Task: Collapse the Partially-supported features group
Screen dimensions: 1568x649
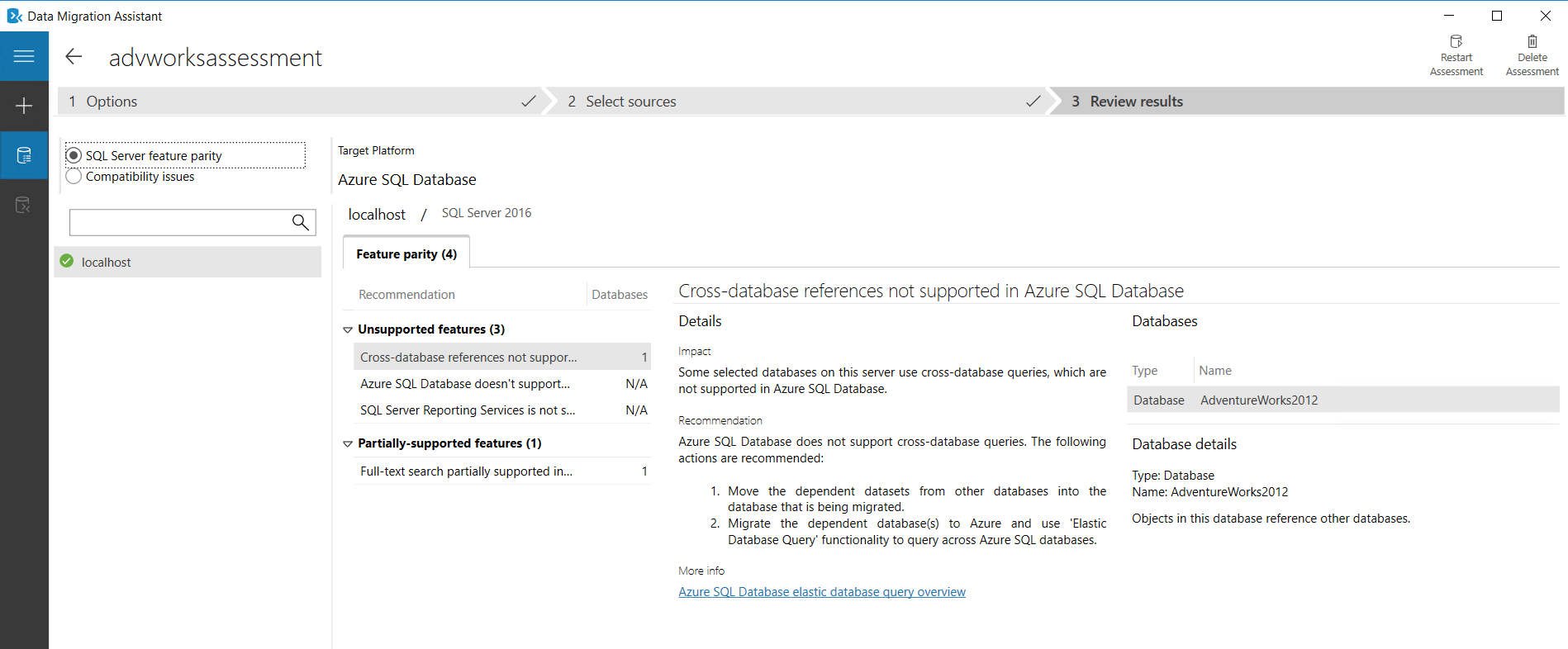Action: [348, 443]
